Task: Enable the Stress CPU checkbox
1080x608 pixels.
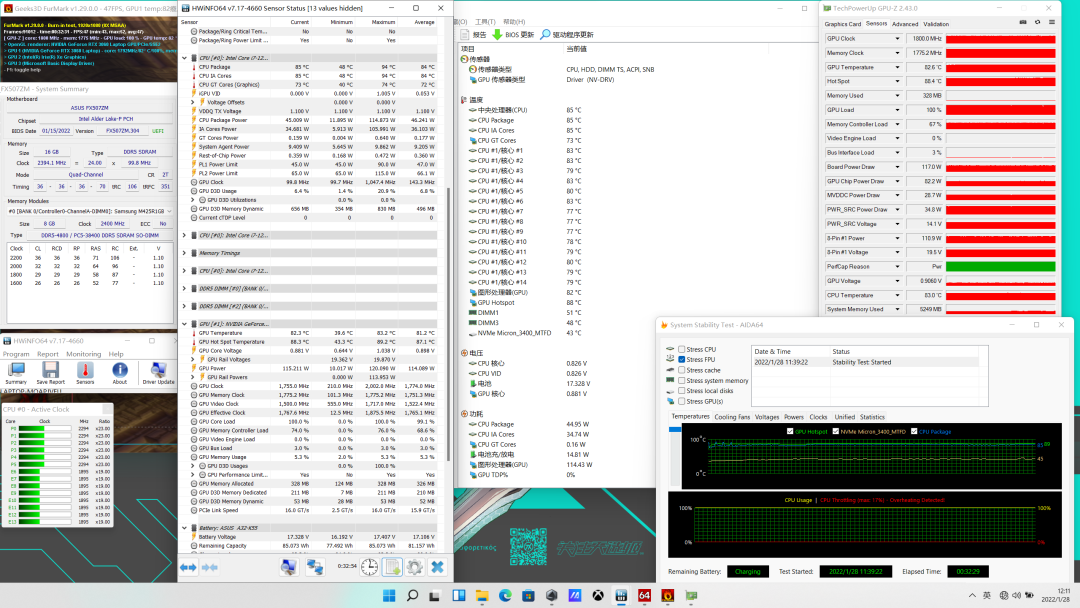Action: tap(682, 349)
